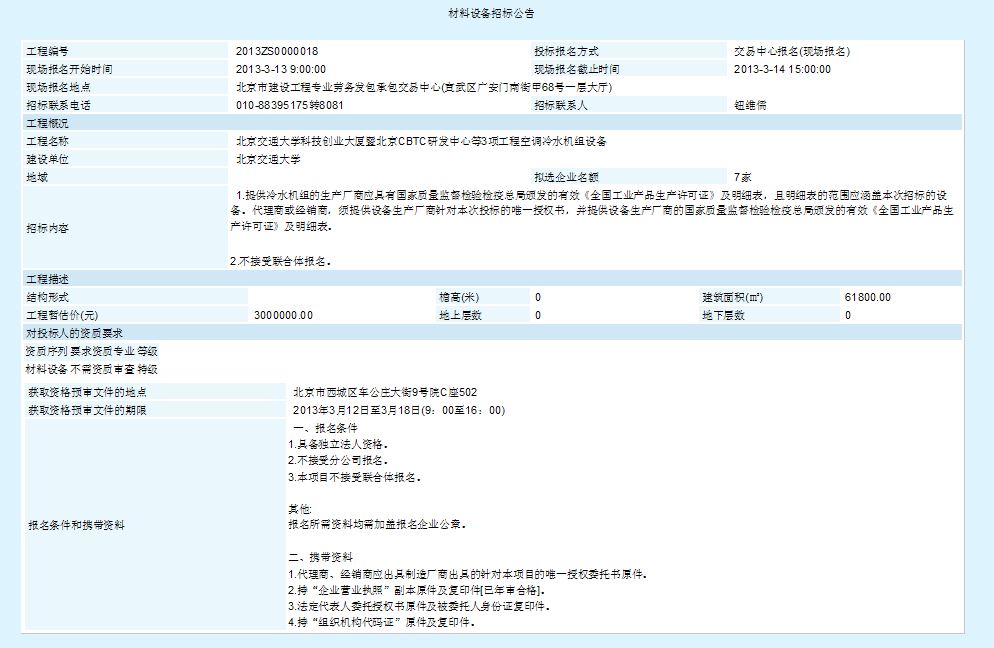This screenshot has width=994, height=648.
Task: Select the row 材料设备 不需资质审查 特级
Action: click(x=91, y=369)
